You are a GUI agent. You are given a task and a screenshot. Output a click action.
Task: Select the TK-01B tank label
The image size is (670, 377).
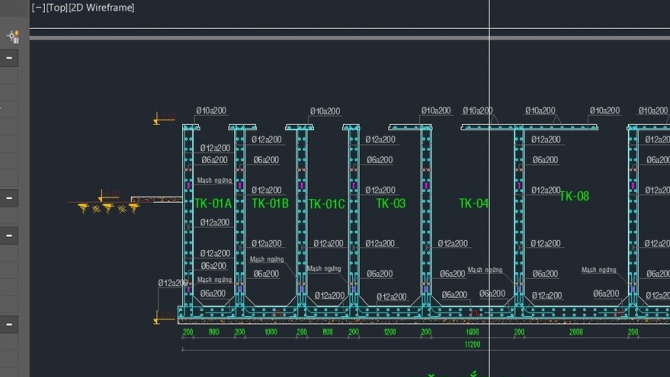point(270,203)
